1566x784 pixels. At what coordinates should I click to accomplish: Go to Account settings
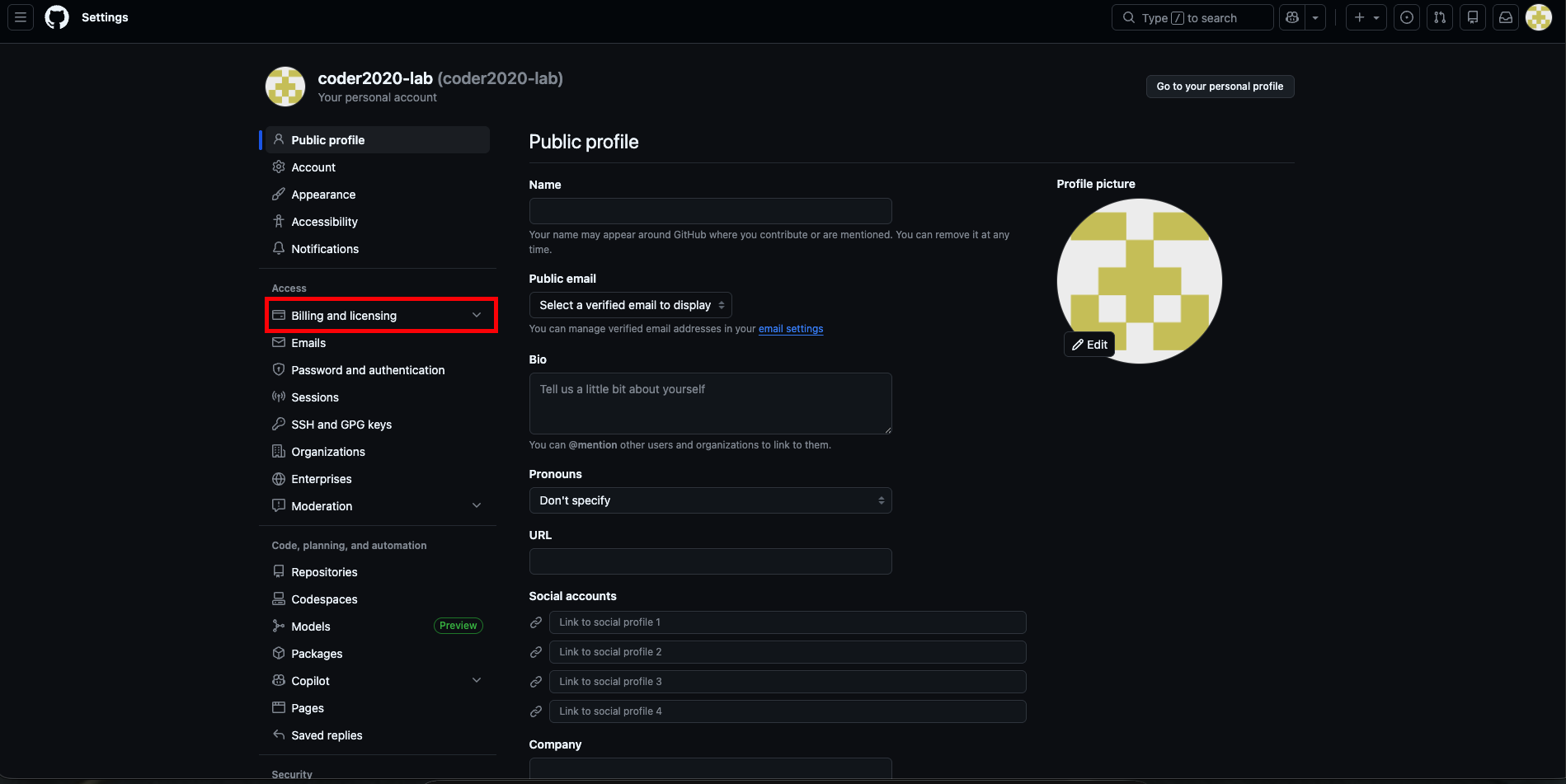coord(313,167)
